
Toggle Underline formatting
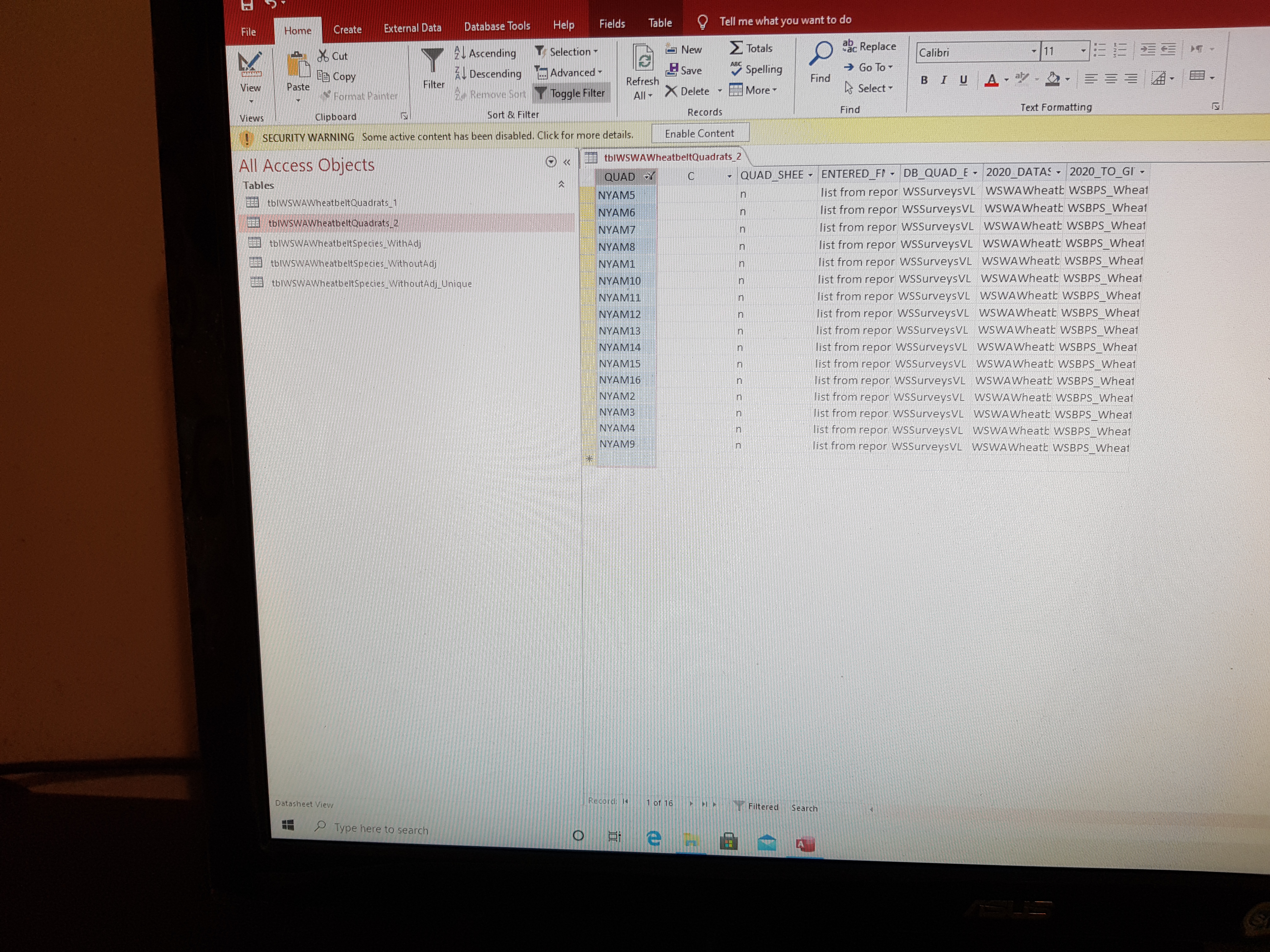(x=964, y=80)
